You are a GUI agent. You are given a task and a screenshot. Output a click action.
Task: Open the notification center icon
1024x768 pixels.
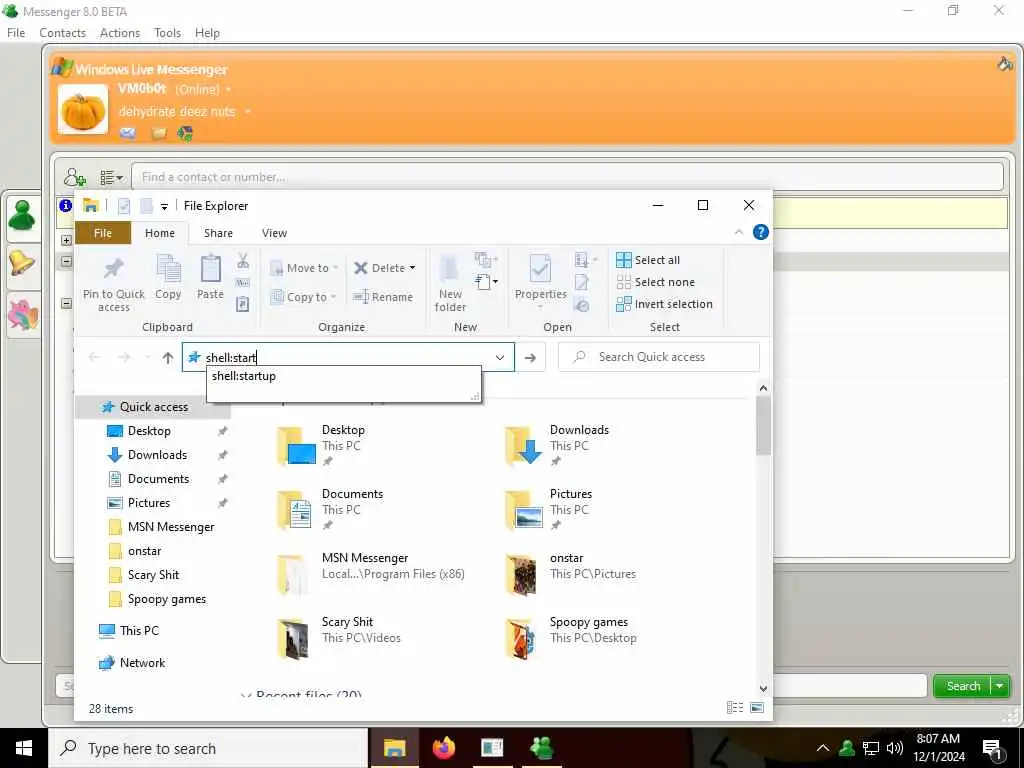992,749
